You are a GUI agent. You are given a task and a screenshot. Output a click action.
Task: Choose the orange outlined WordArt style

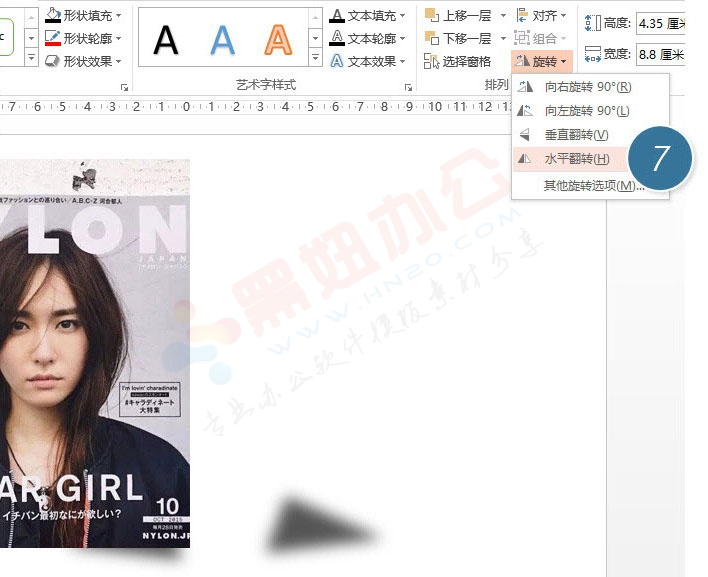tap(279, 39)
